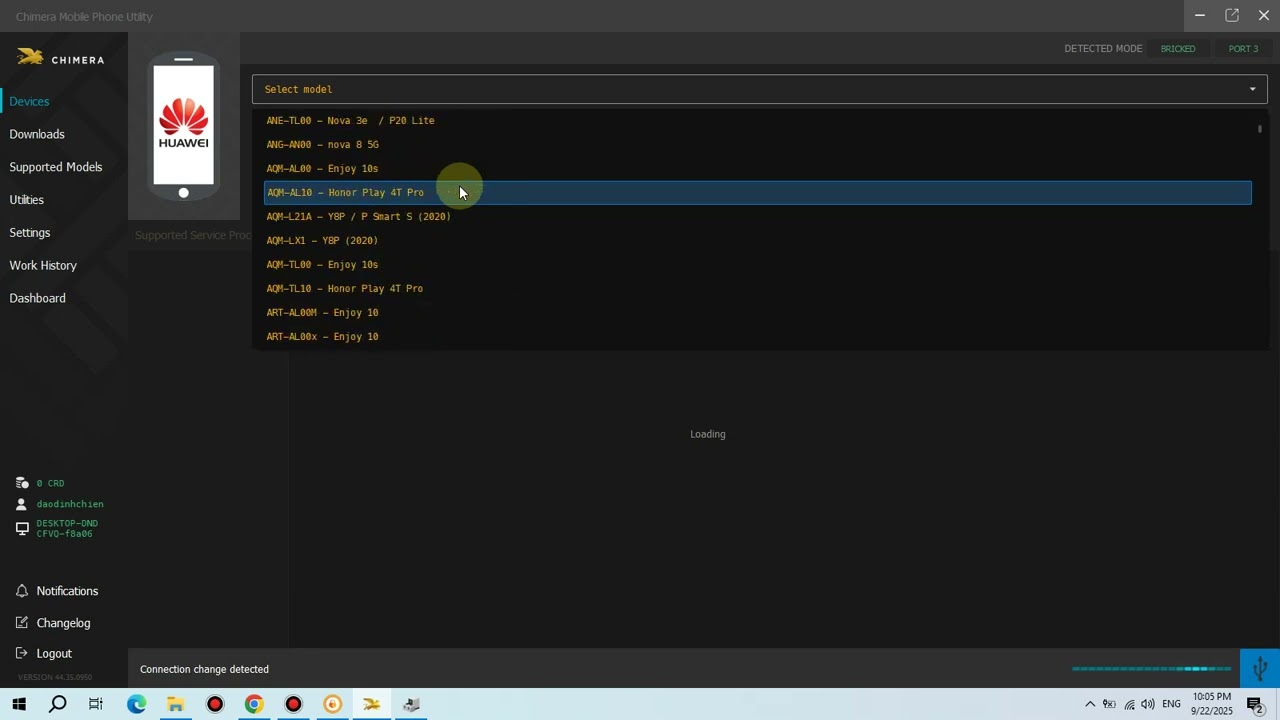Screen dimensions: 1280x720
Task: Go to Downloads in the sidebar
Action: tap(37, 134)
